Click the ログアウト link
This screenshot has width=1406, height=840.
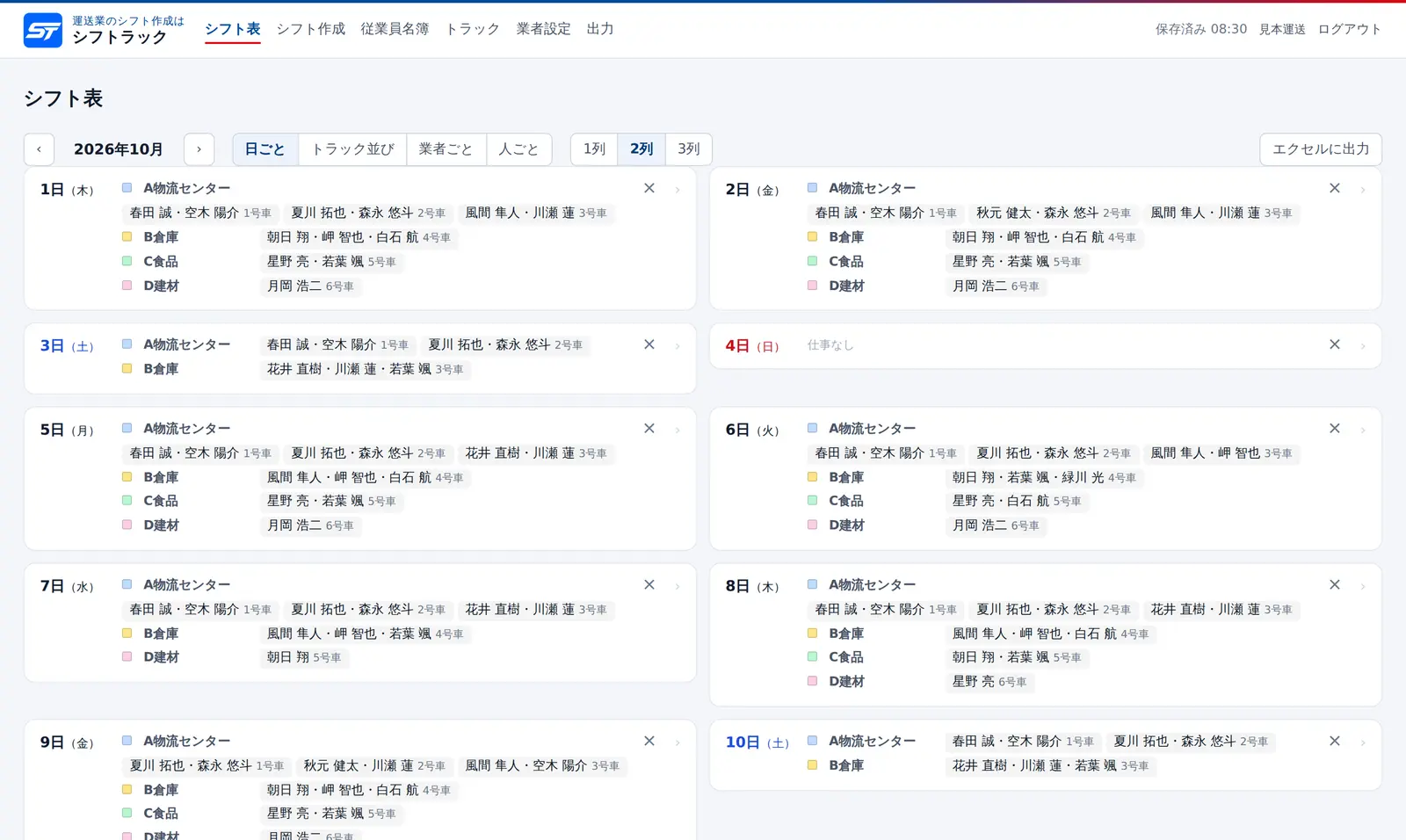(x=1350, y=29)
